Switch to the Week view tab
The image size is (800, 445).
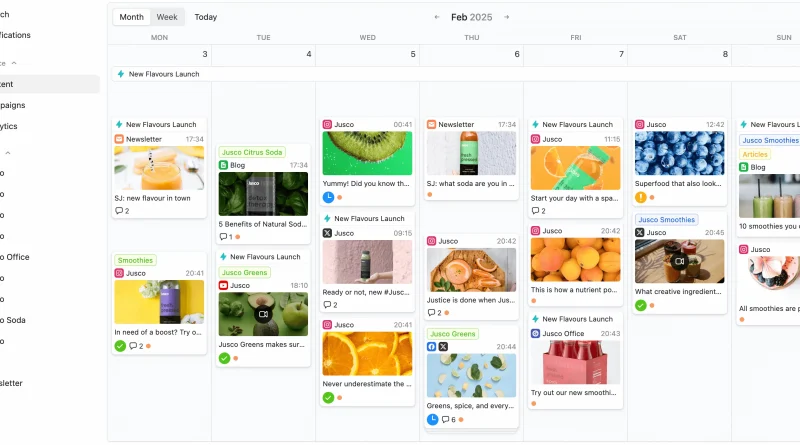tap(167, 17)
